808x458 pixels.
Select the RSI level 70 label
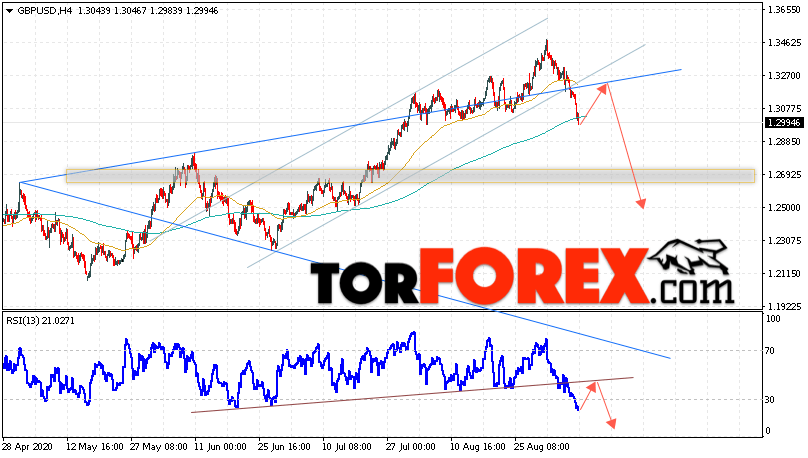click(x=770, y=351)
